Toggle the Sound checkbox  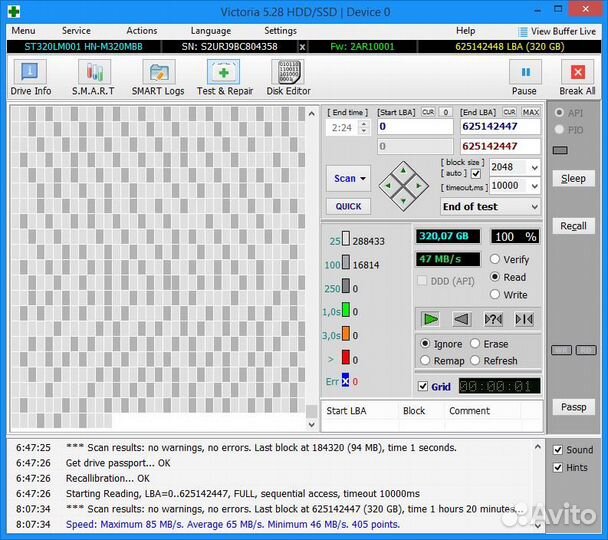pos(558,450)
